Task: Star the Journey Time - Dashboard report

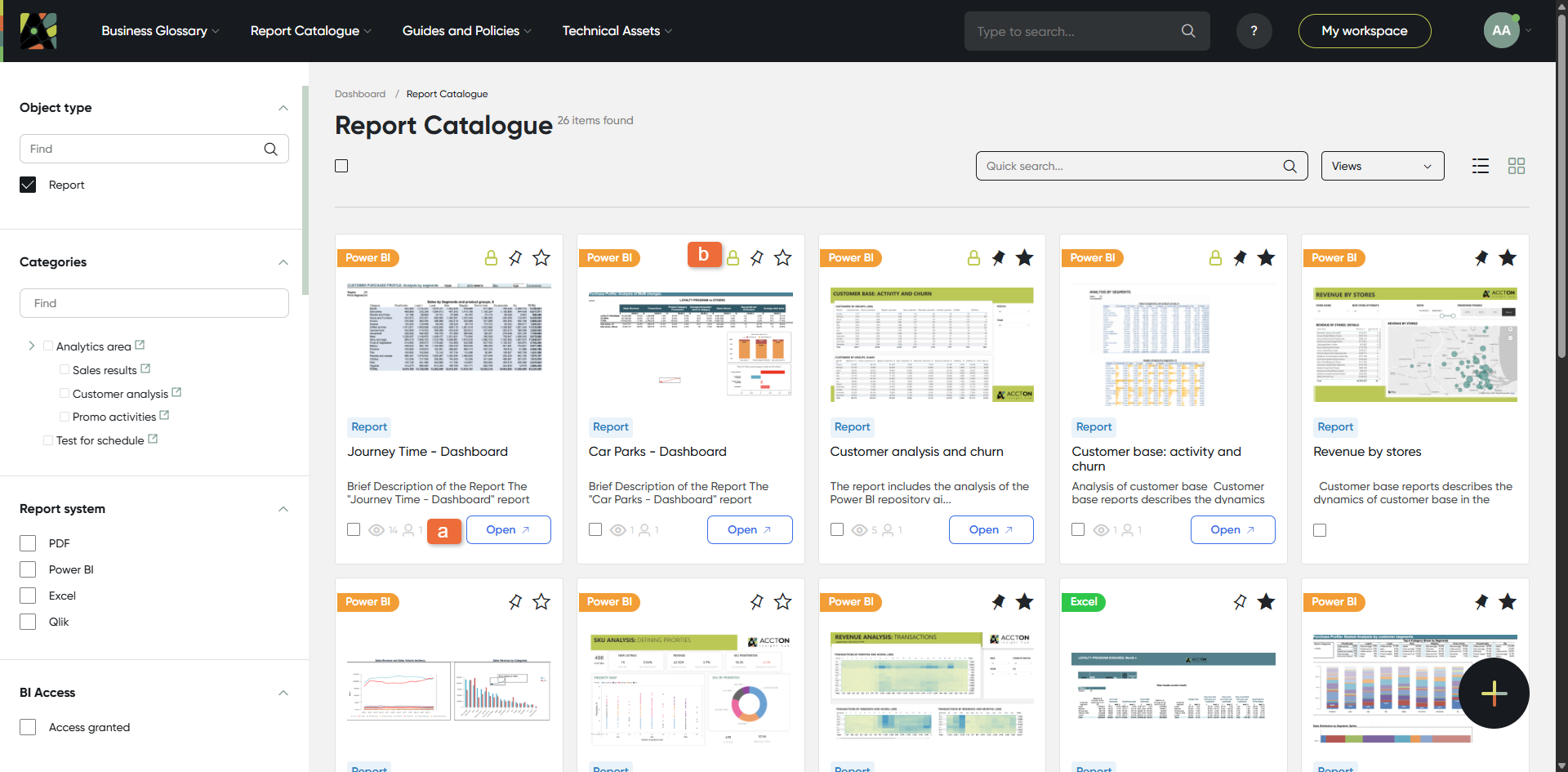Action: (x=541, y=258)
